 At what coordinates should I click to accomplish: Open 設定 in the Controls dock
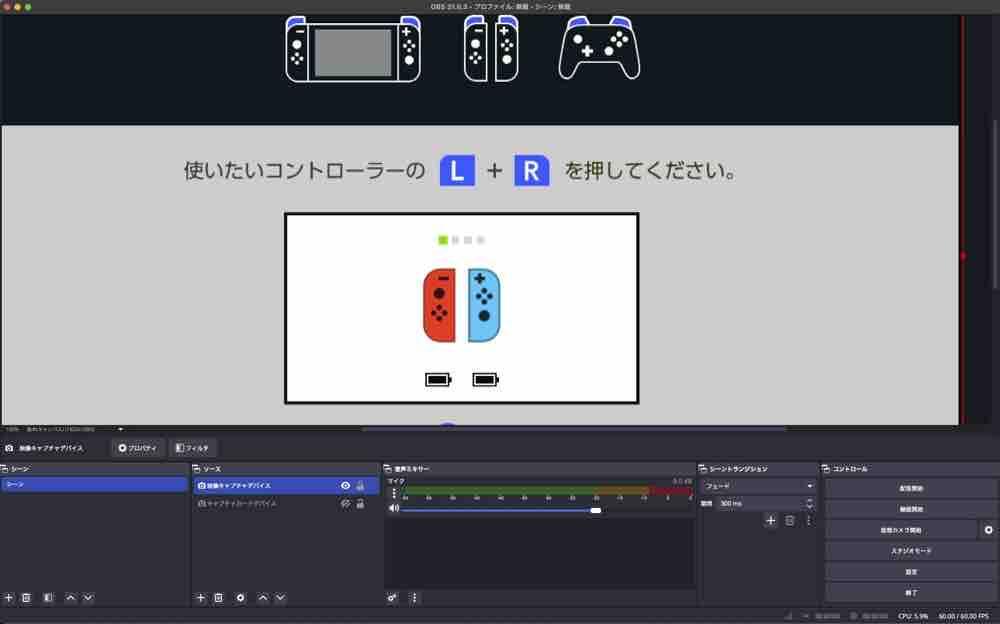[911, 572]
